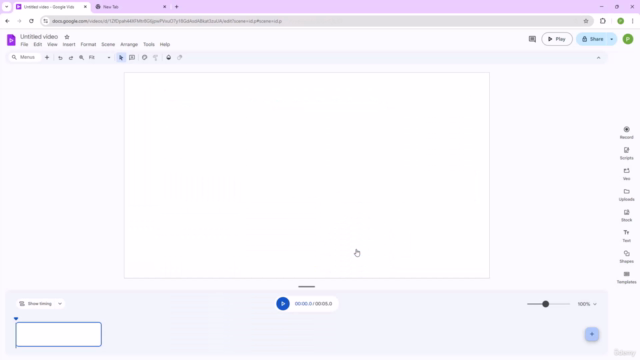The height and width of the screenshot is (360, 640).
Task: Play the timeline with the blue play button
Action: 283,304
